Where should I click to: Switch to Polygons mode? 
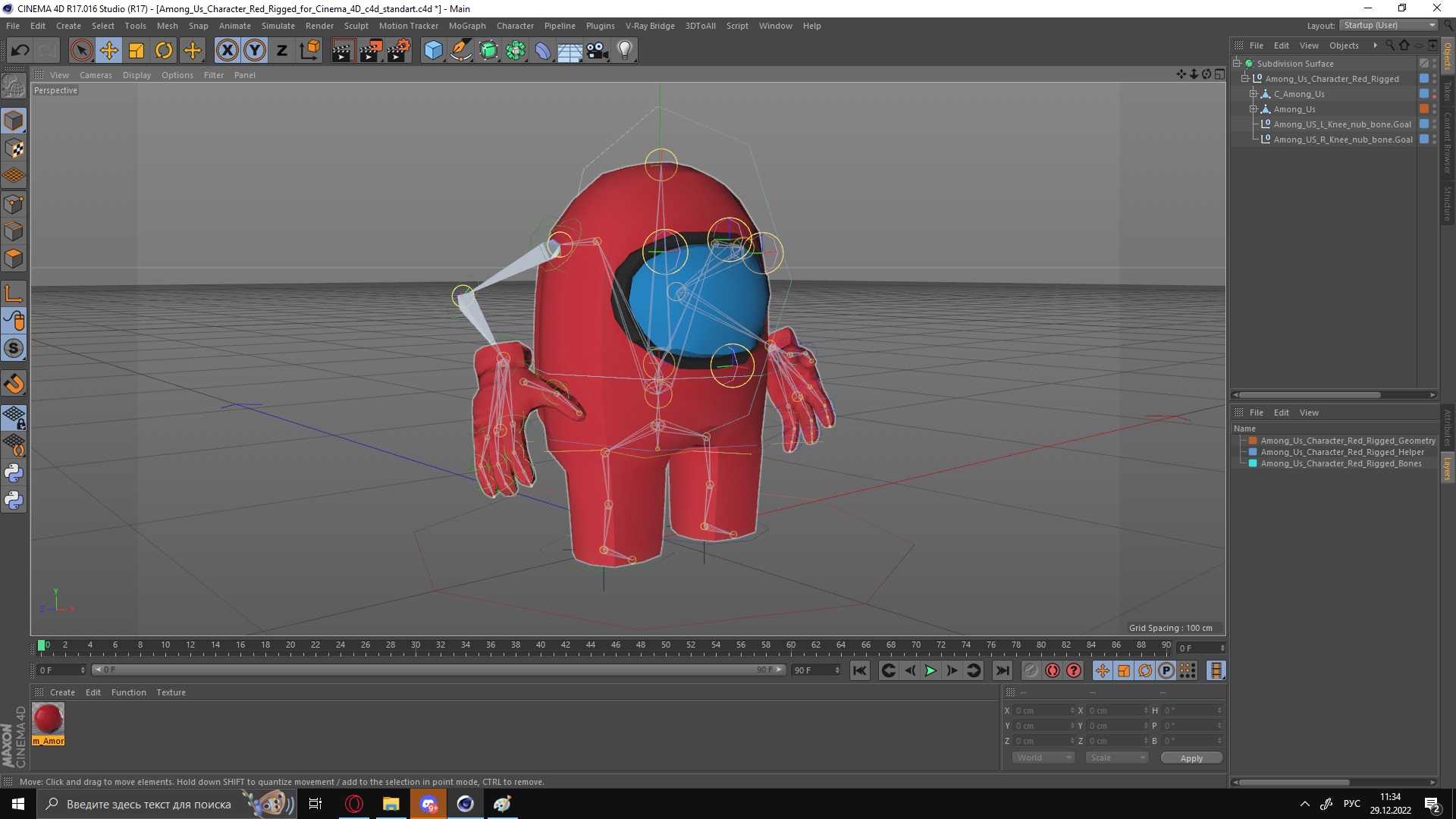(14, 259)
